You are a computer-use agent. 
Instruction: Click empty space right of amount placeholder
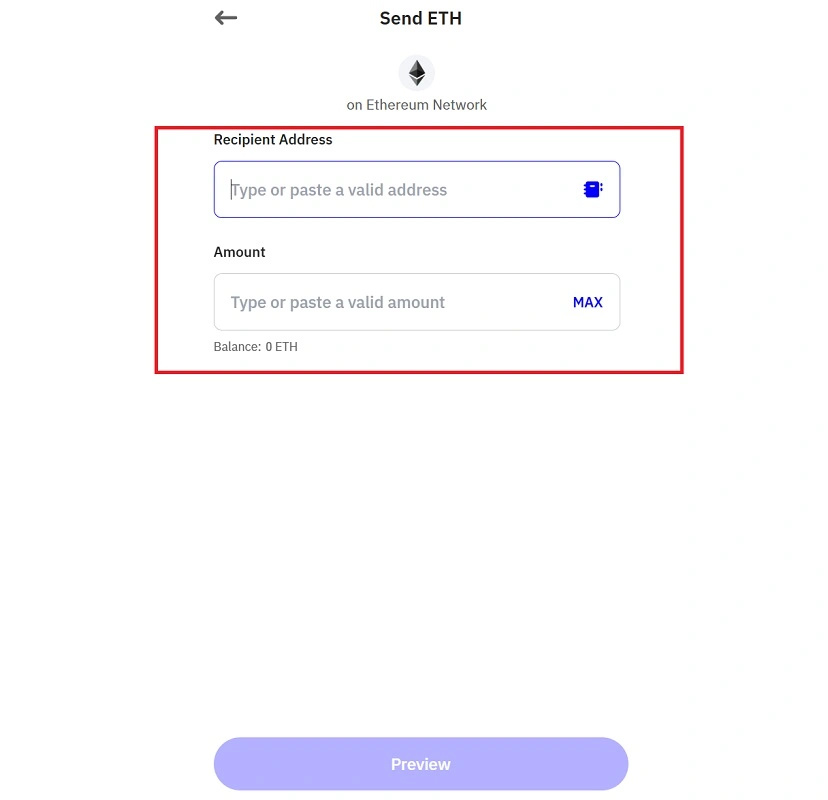tap(507, 302)
